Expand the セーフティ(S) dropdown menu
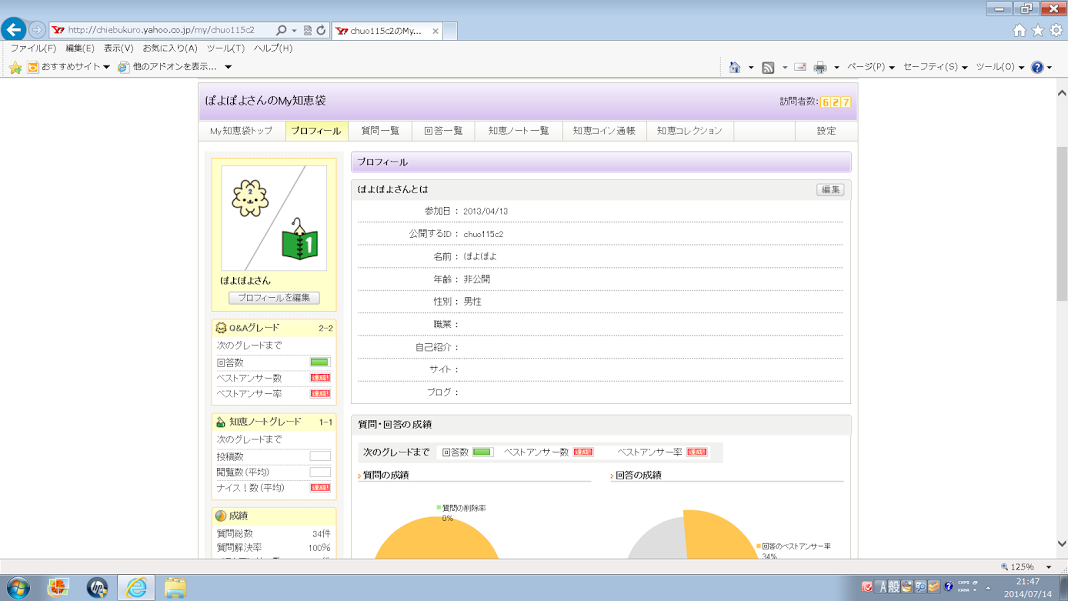Image resolution: width=1068 pixels, height=601 pixels. [x=935, y=67]
